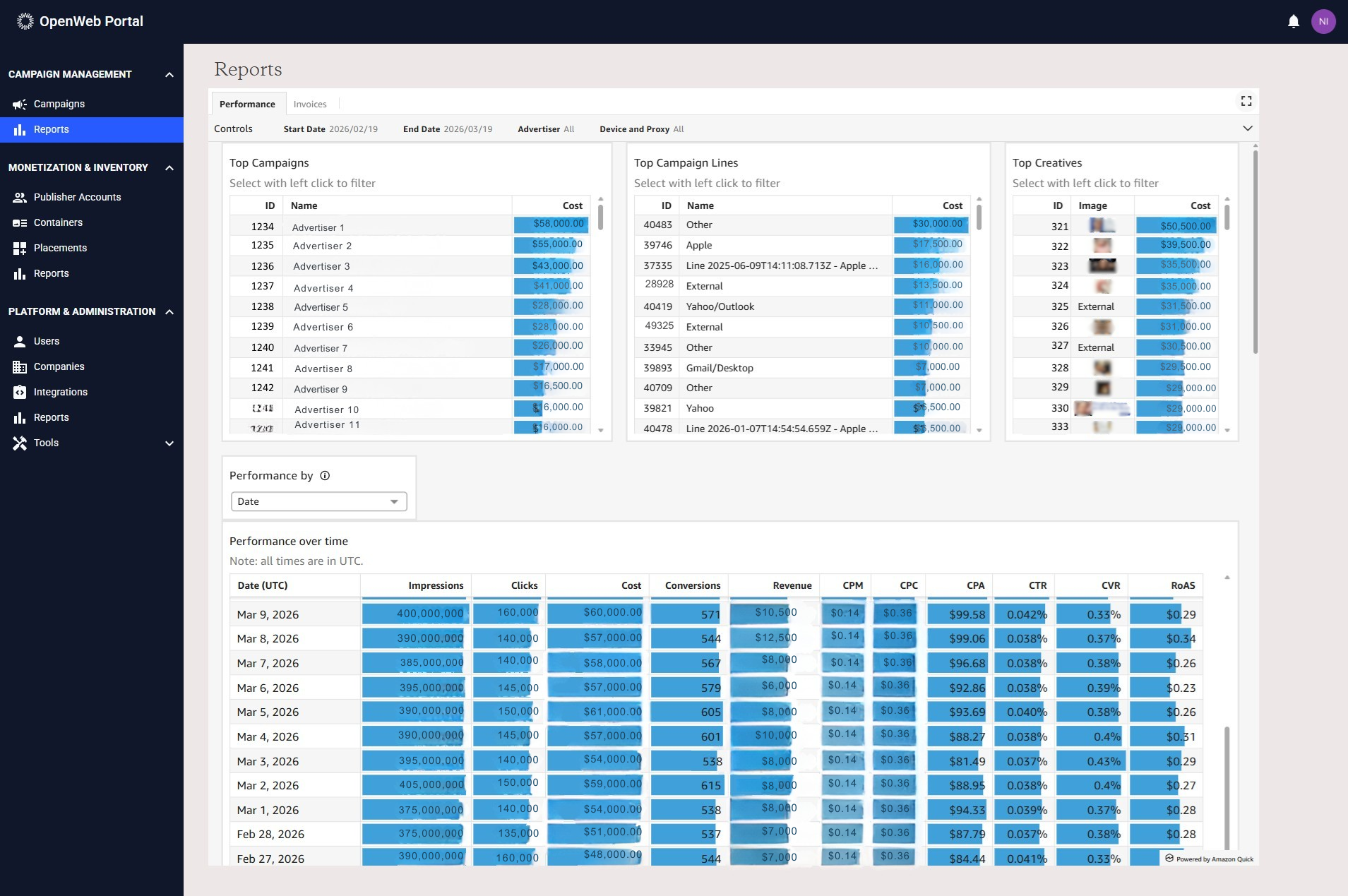Open Publisher Accounts in the sidebar

(77, 197)
